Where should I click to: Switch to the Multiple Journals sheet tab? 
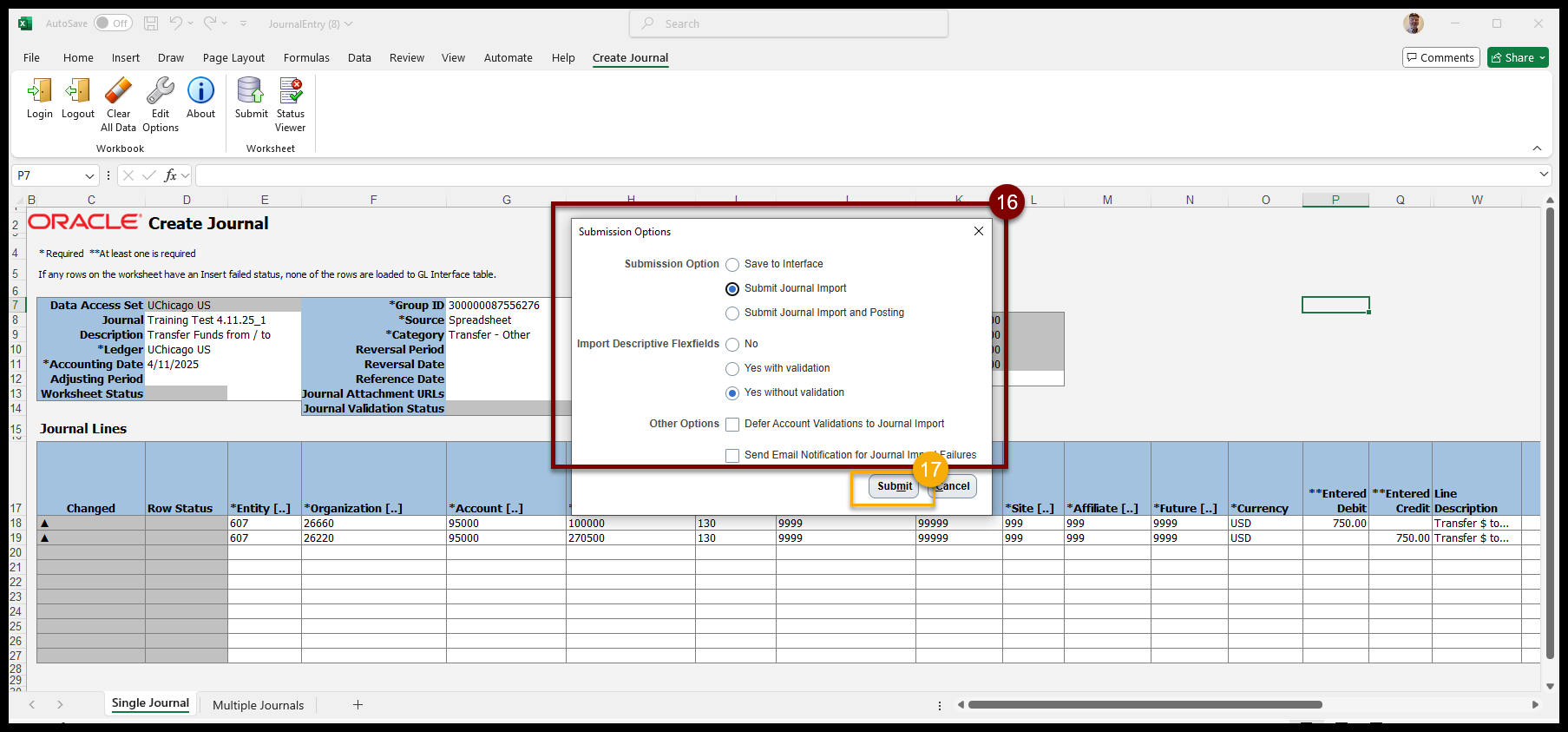(x=258, y=705)
